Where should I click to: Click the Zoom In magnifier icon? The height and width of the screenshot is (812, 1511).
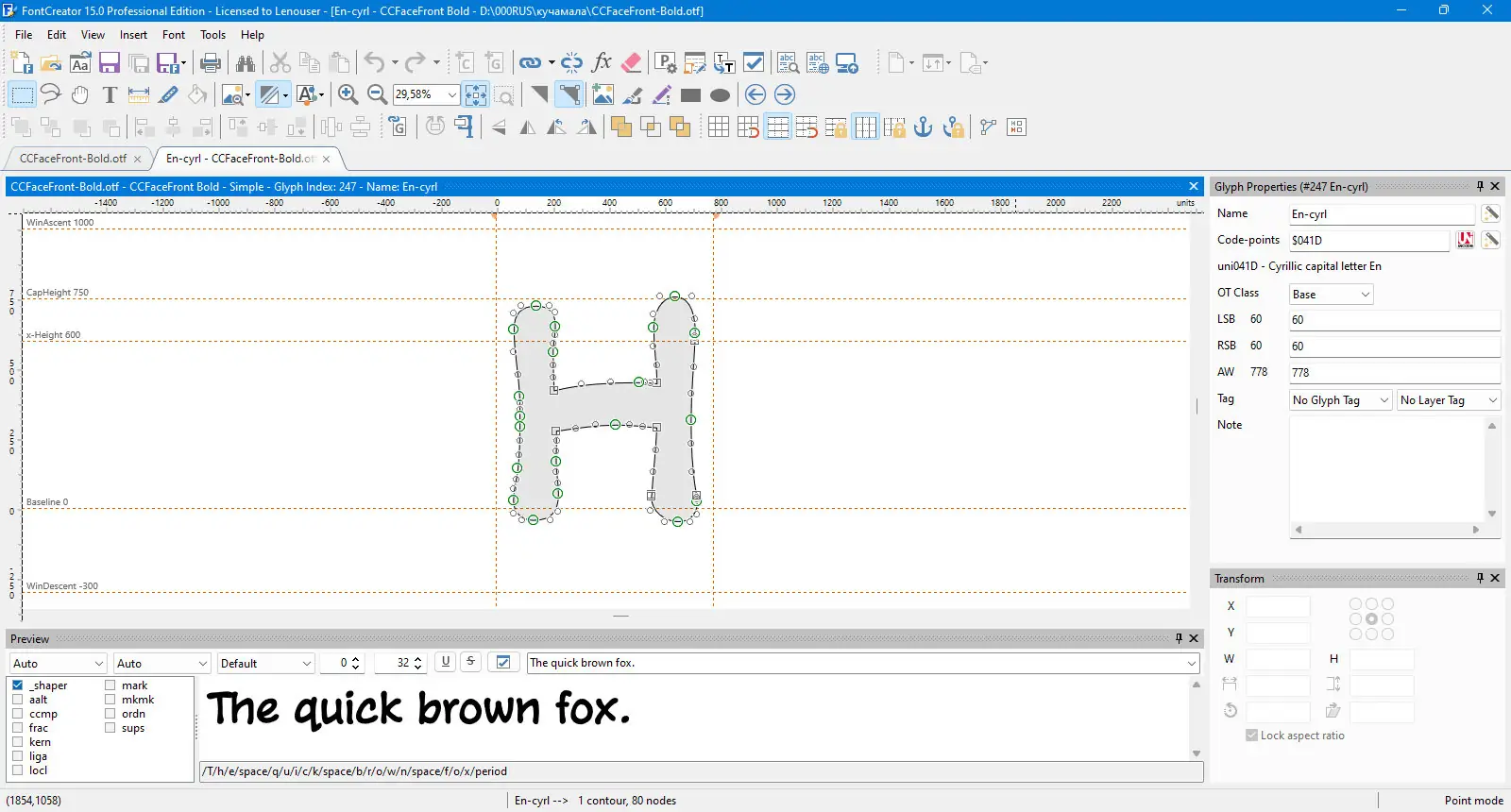(348, 94)
